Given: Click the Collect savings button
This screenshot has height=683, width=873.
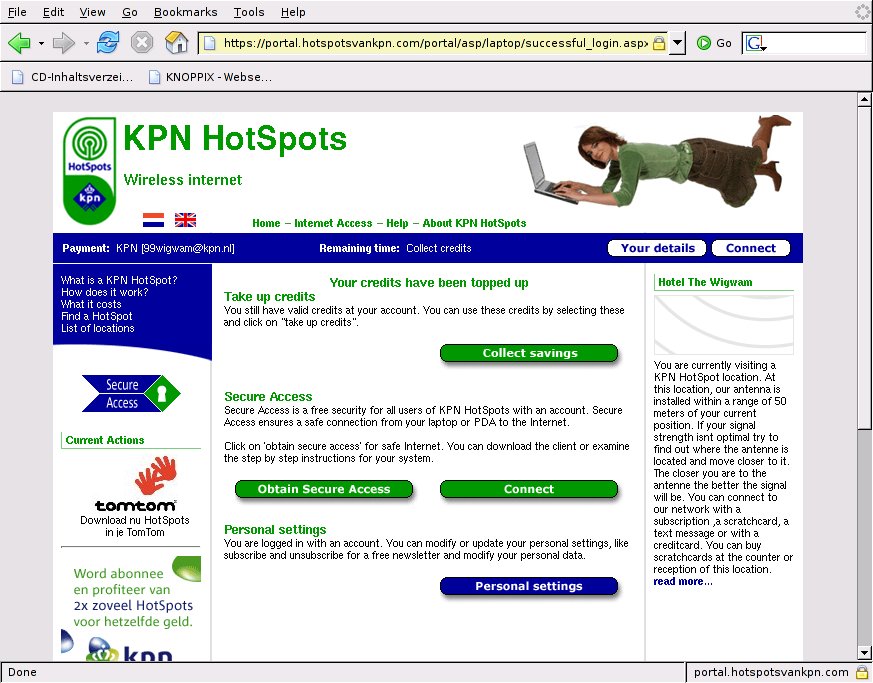Looking at the screenshot, I should coord(529,353).
